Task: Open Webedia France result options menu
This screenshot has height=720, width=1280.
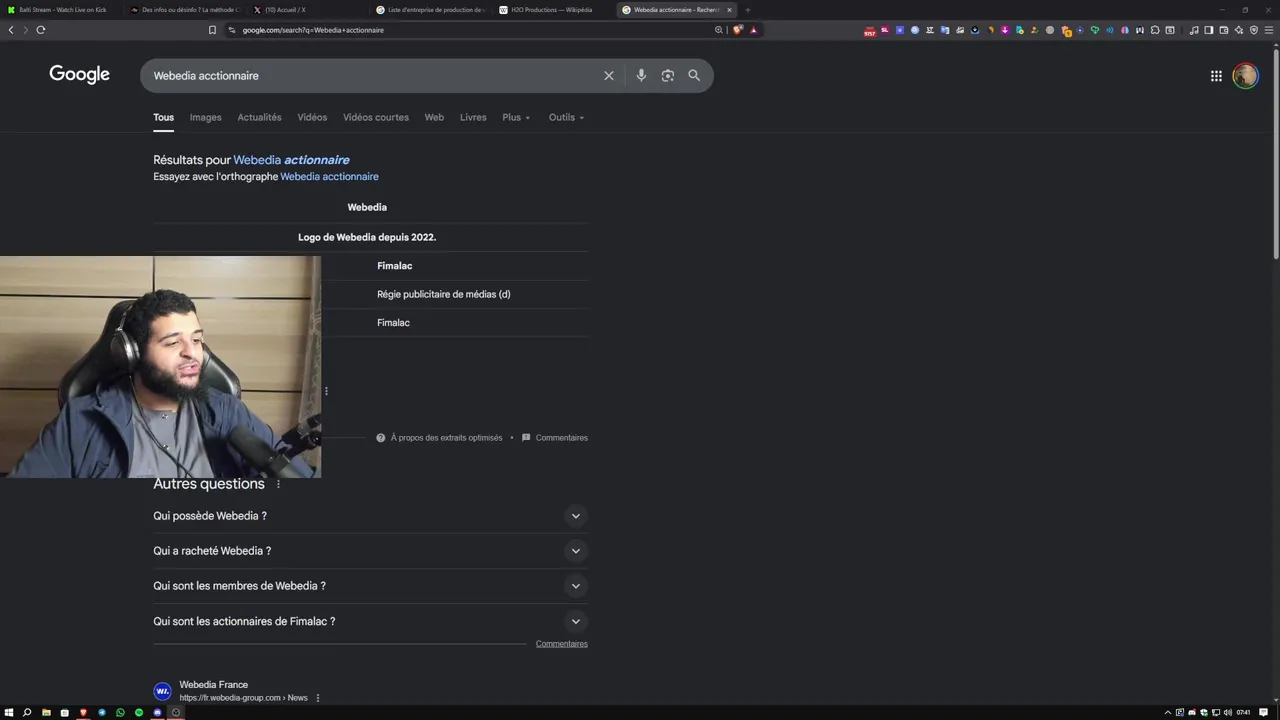Action: coord(318,698)
